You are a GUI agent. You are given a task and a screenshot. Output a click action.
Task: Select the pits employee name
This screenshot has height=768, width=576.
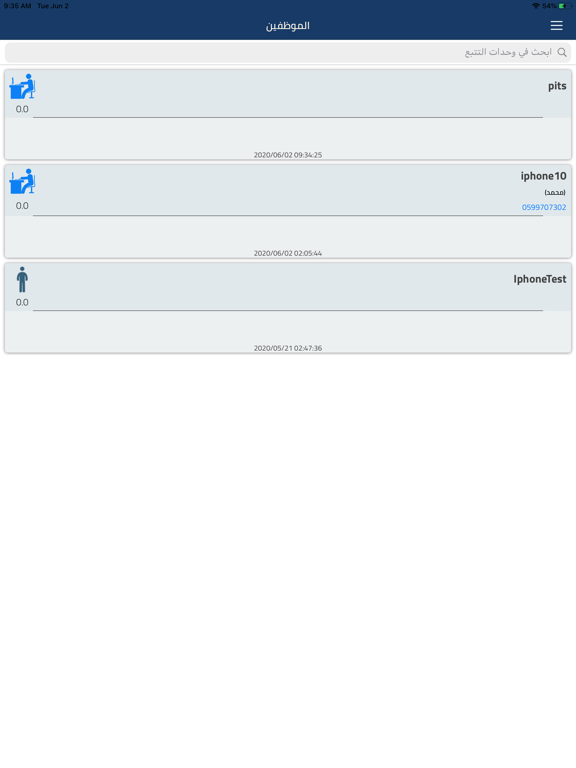click(x=557, y=86)
